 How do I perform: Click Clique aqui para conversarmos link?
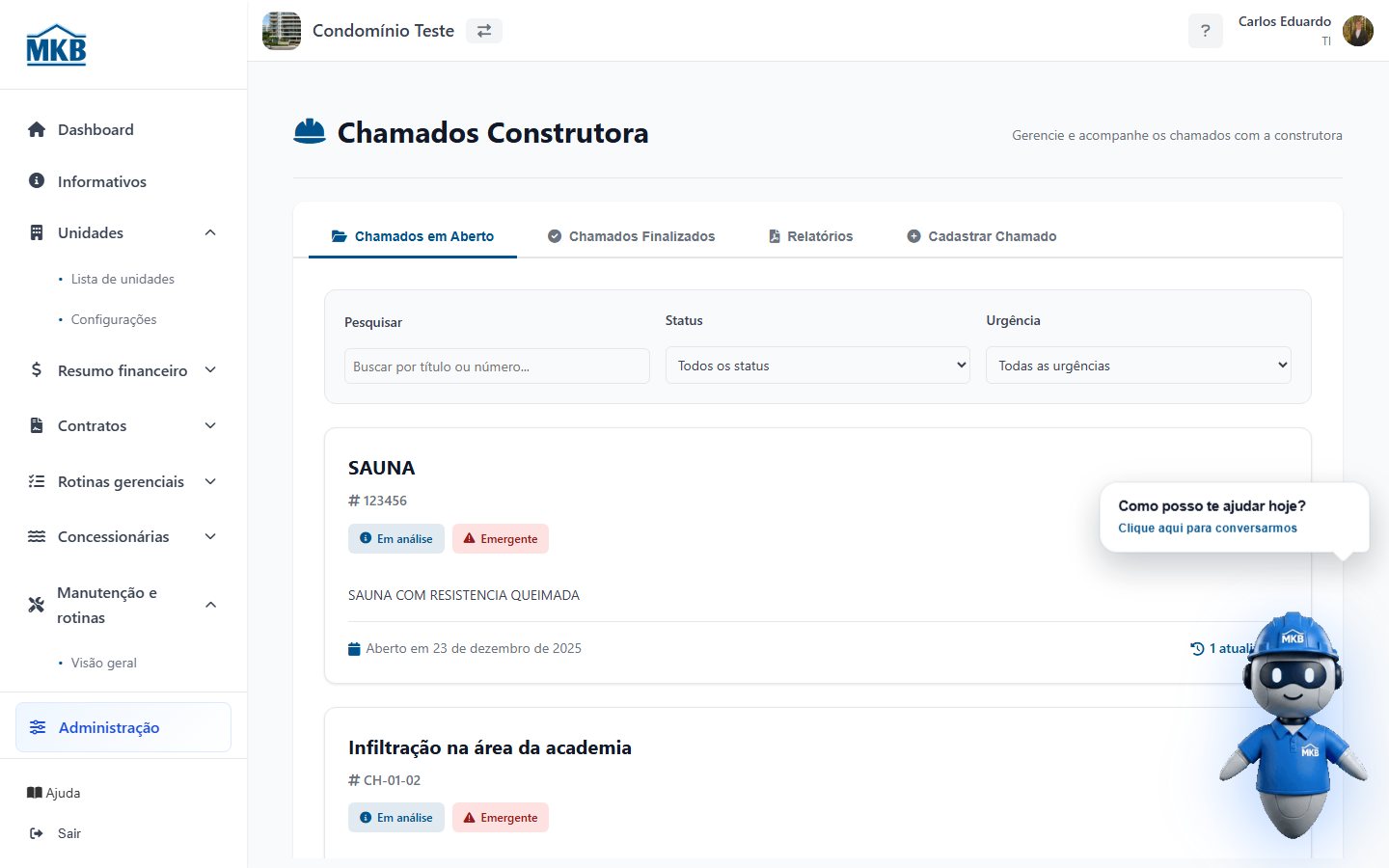(1208, 528)
